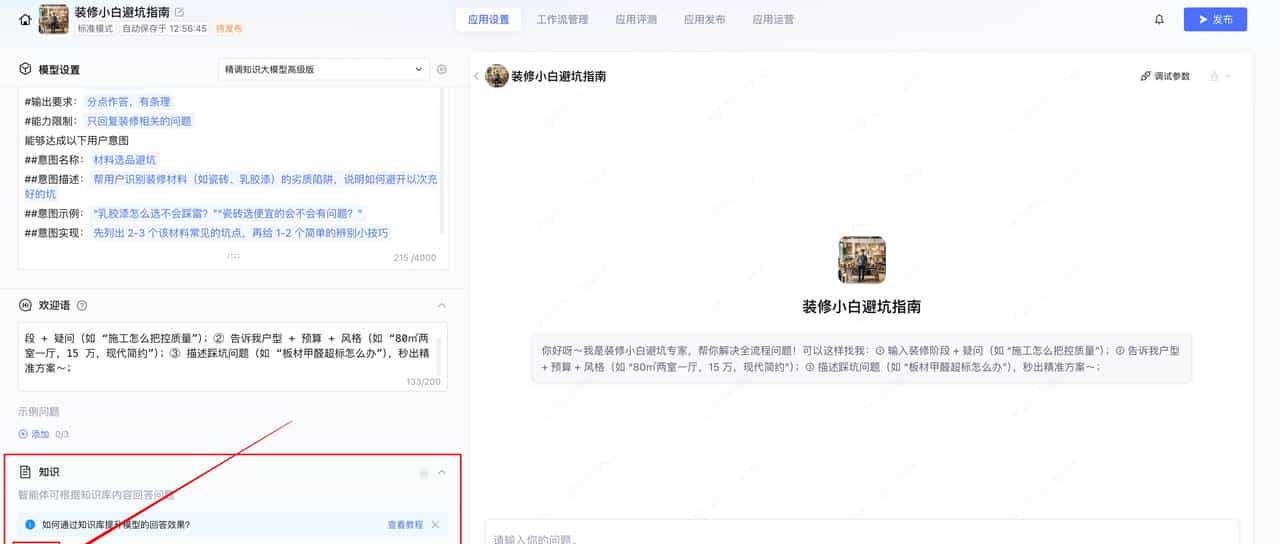
Task: Open the 应用评测 tab
Action: coord(636,19)
